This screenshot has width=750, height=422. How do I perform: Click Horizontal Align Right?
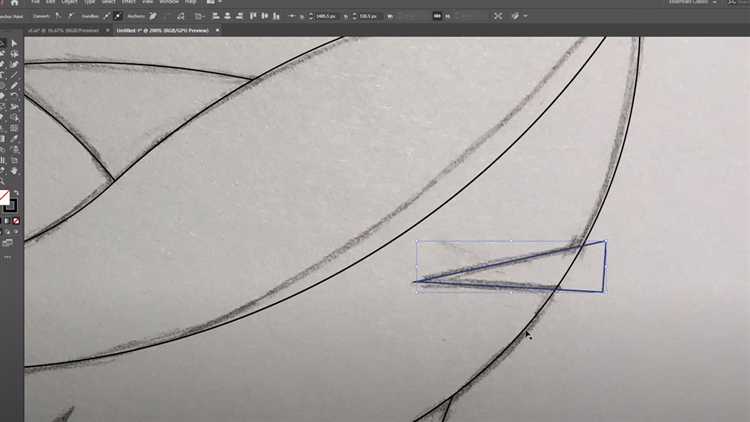(239, 16)
